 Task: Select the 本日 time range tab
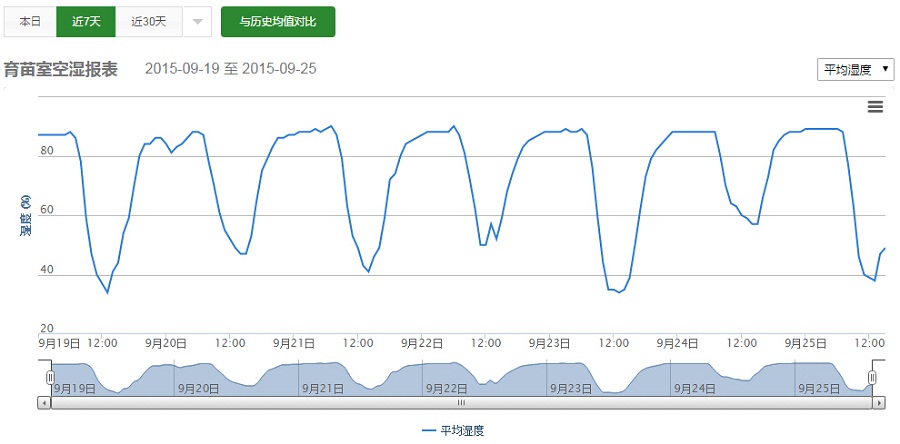(x=30, y=22)
